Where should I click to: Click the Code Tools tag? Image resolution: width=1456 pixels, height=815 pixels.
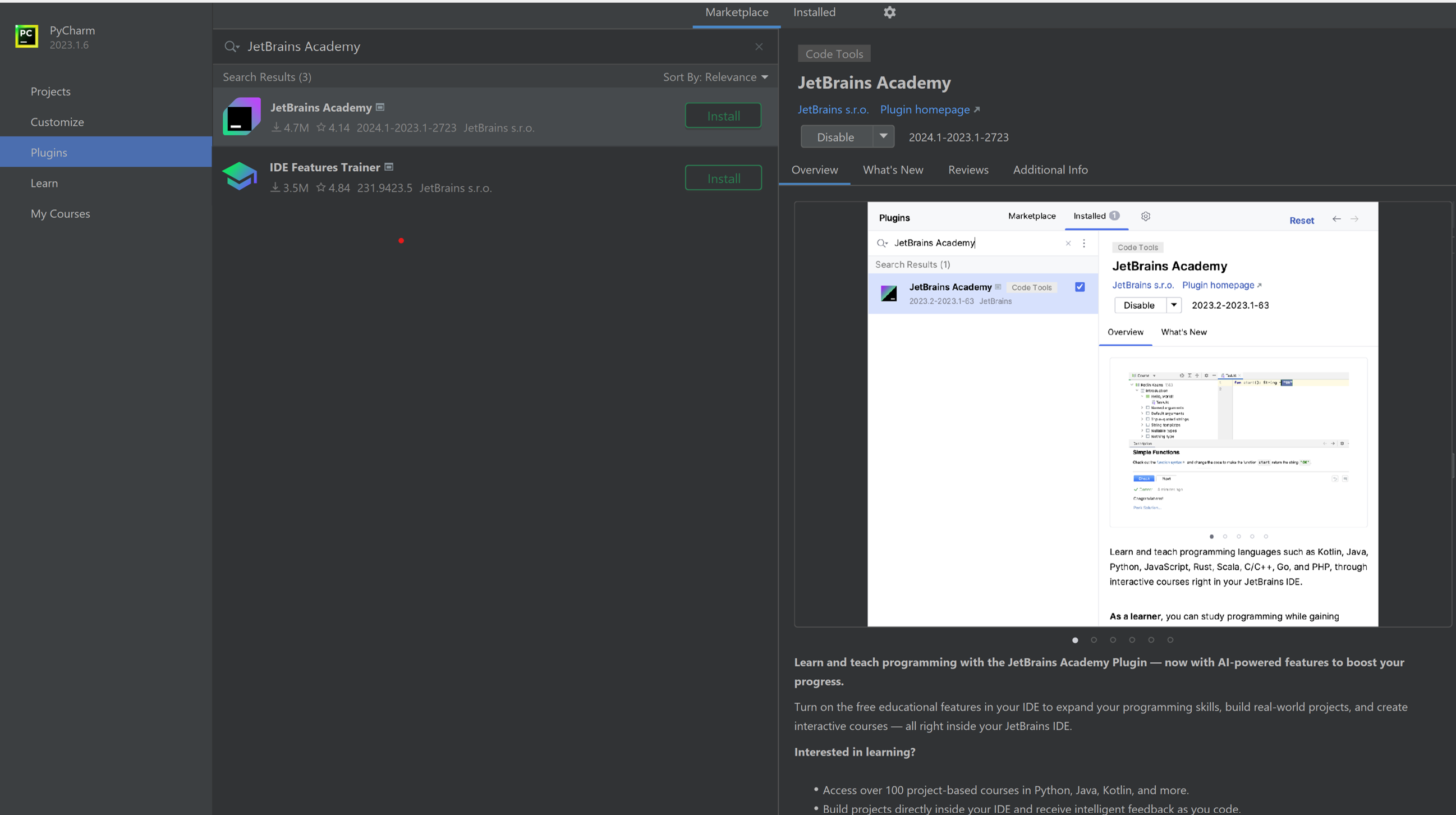[x=834, y=54]
